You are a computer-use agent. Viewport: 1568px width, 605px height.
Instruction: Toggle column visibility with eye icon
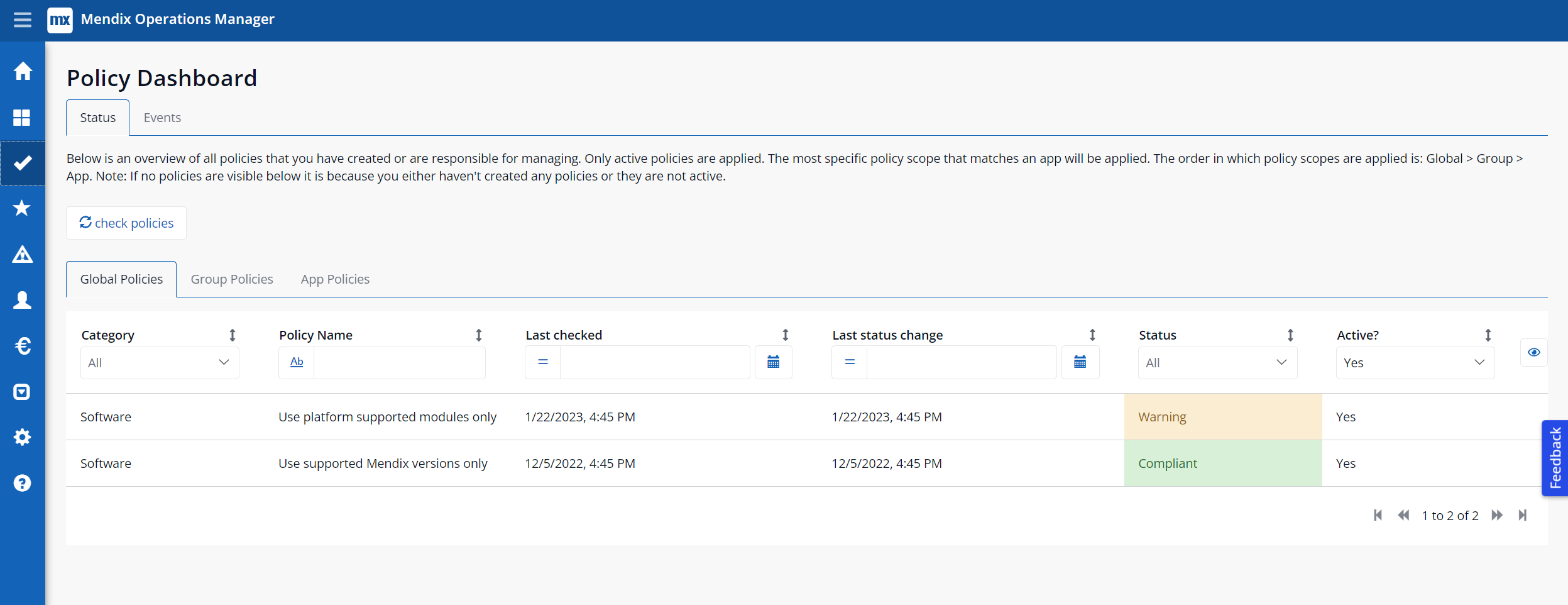pos(1533,352)
